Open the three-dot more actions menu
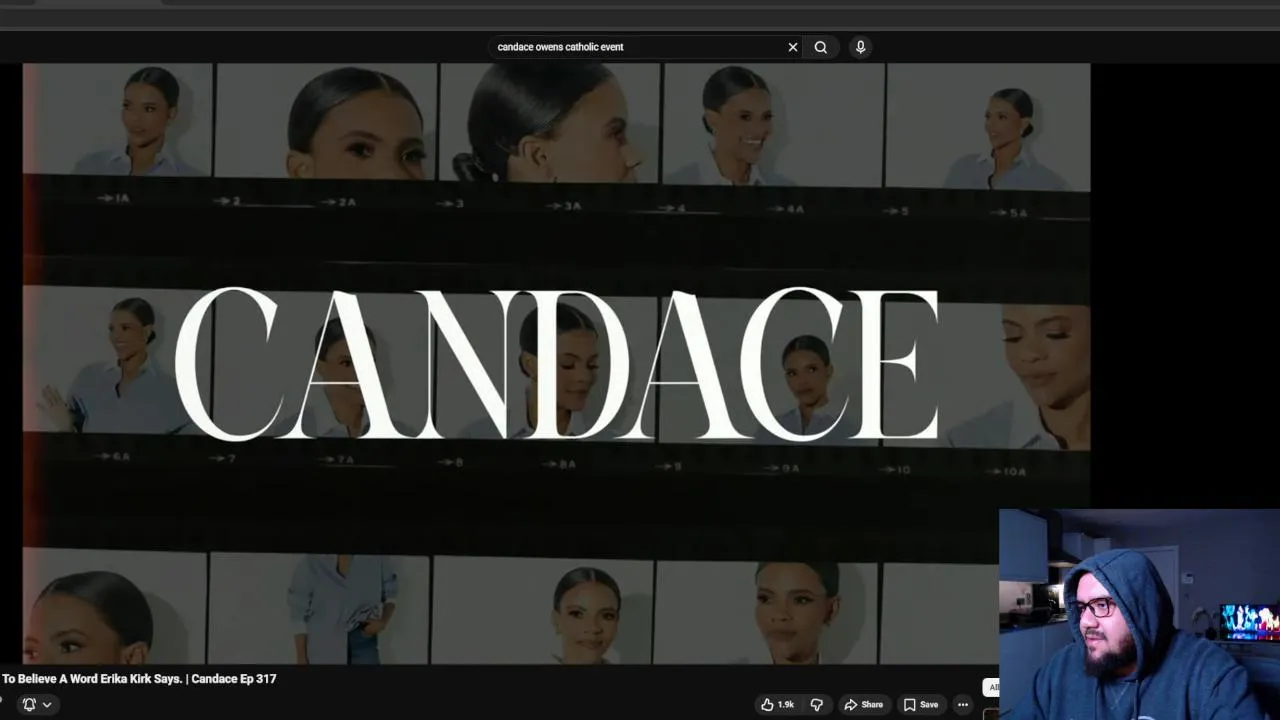This screenshot has width=1280, height=720. (963, 704)
